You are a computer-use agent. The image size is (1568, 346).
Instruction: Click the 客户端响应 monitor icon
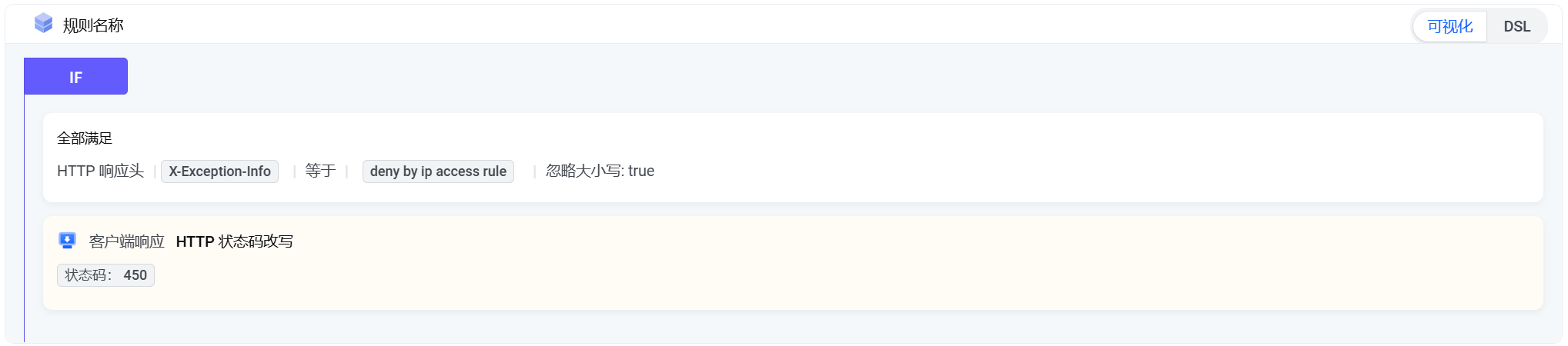click(x=67, y=241)
